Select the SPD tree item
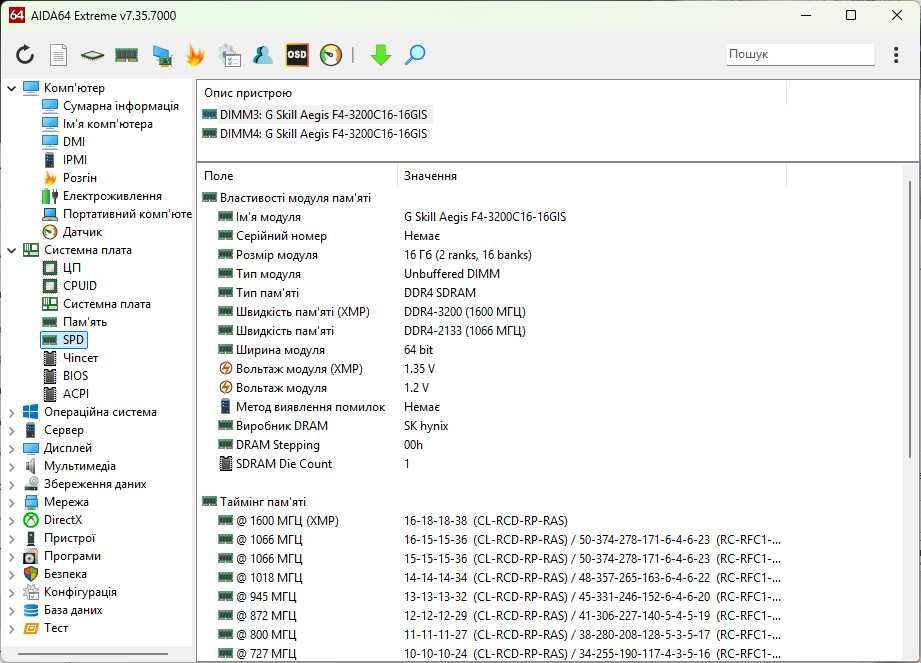Viewport: 921px width, 663px height. (64, 340)
